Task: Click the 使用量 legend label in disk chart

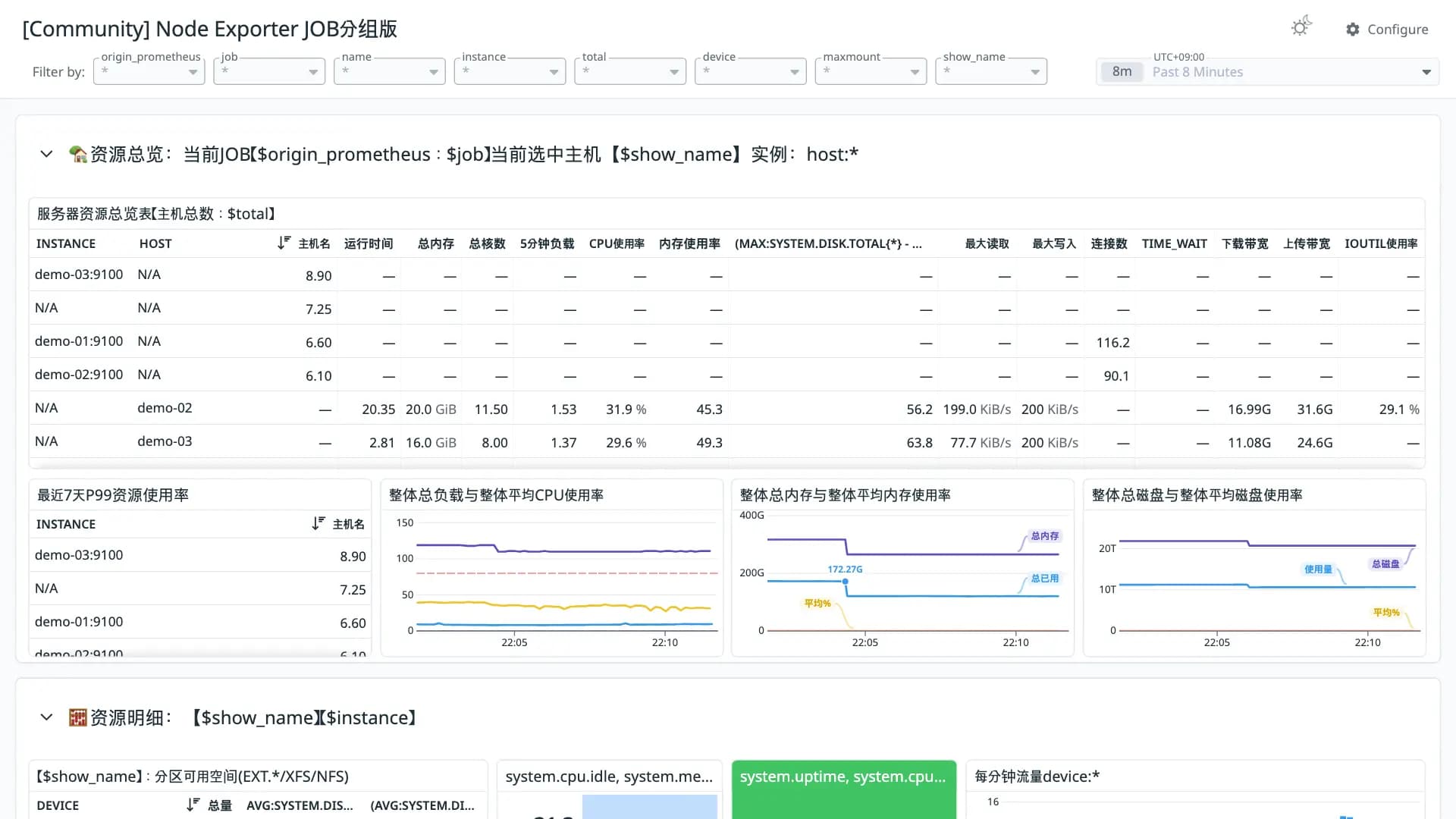Action: (1318, 570)
